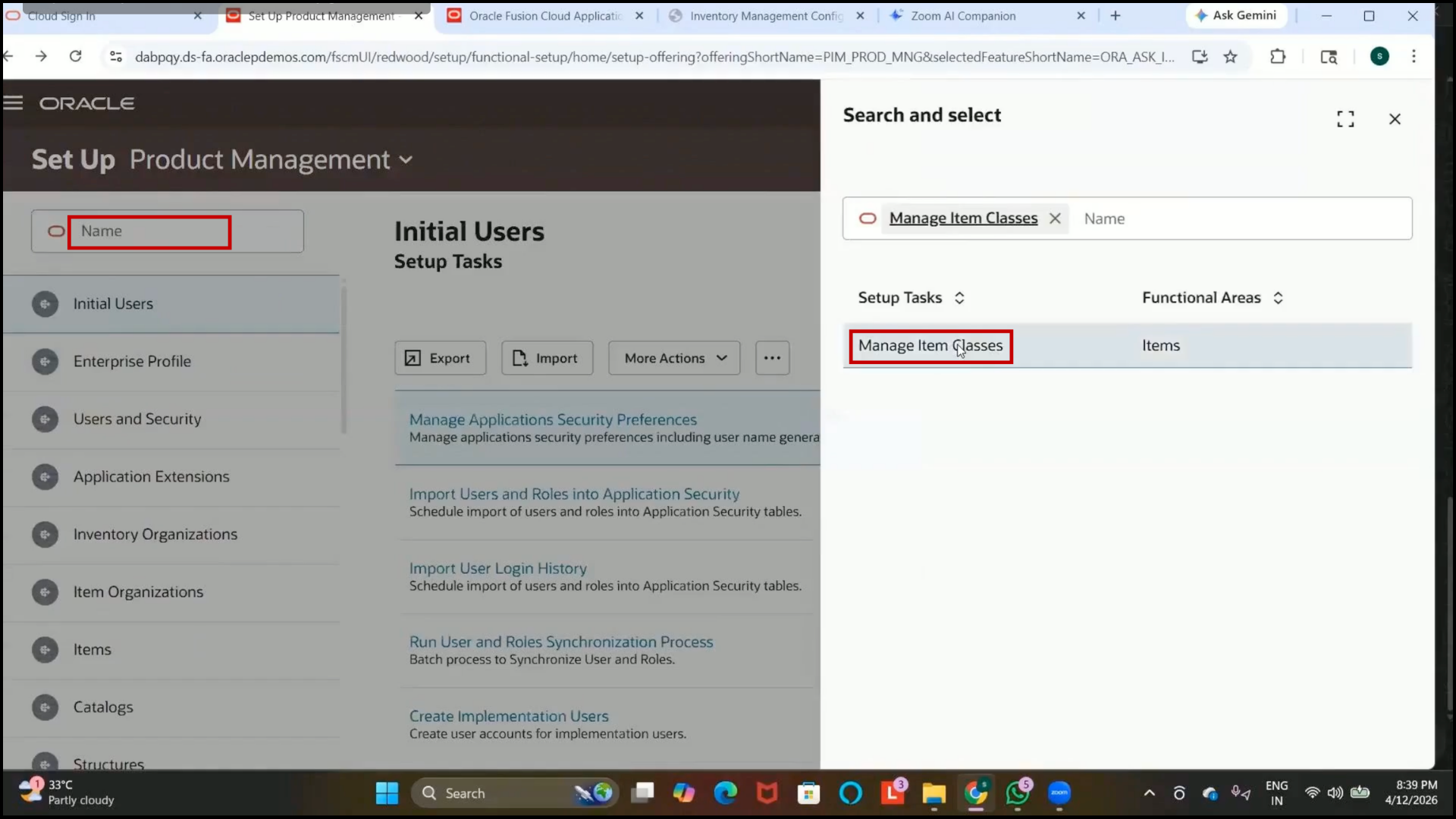Open Manage Applications Security Preferences task
The width and height of the screenshot is (1456, 819).
pyautogui.click(x=553, y=419)
